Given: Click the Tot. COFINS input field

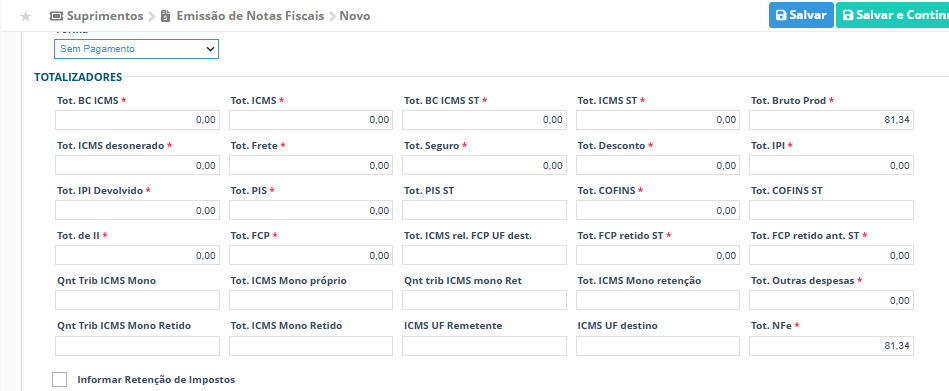Looking at the screenshot, I should (x=658, y=210).
